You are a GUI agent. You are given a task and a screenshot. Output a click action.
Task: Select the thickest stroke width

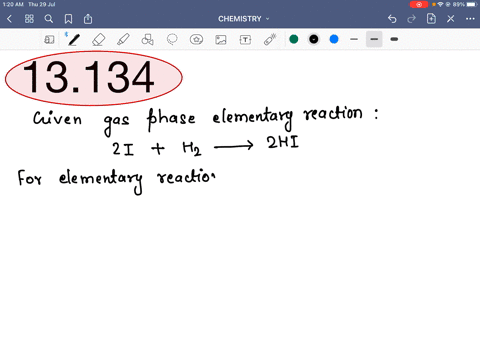394,39
